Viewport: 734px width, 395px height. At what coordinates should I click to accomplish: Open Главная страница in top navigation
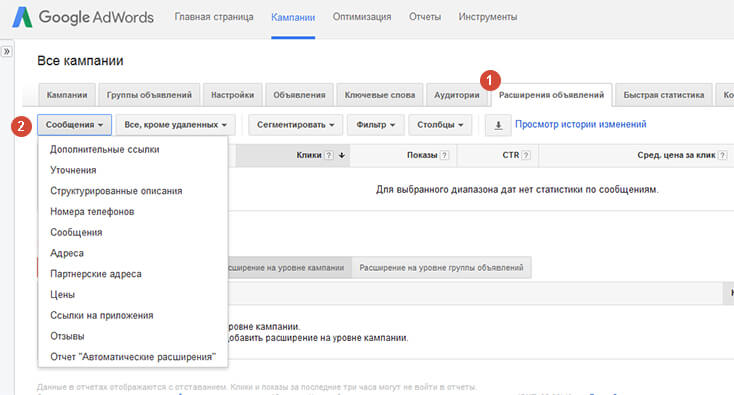[x=214, y=17]
